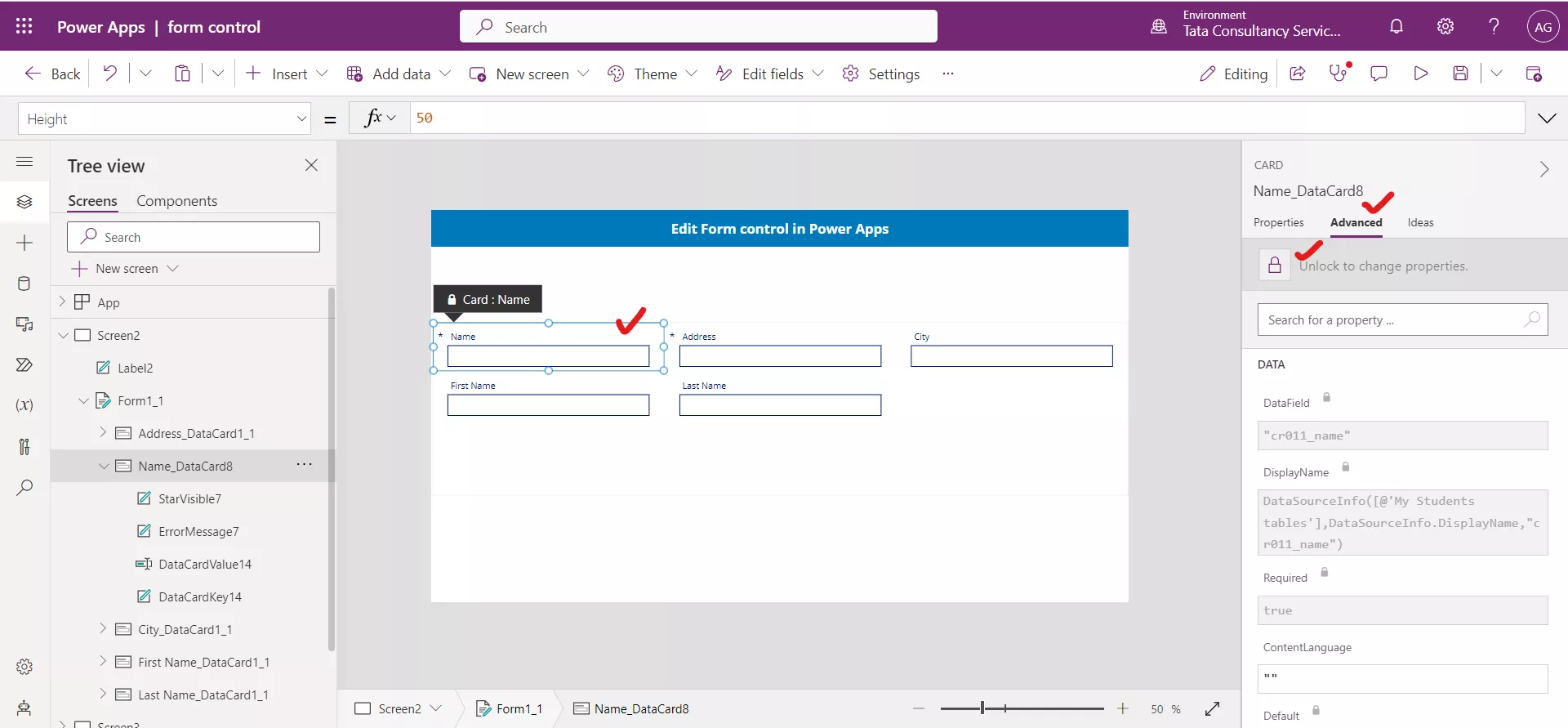Open notifications bell
The width and height of the screenshot is (1568, 728).
point(1396,26)
